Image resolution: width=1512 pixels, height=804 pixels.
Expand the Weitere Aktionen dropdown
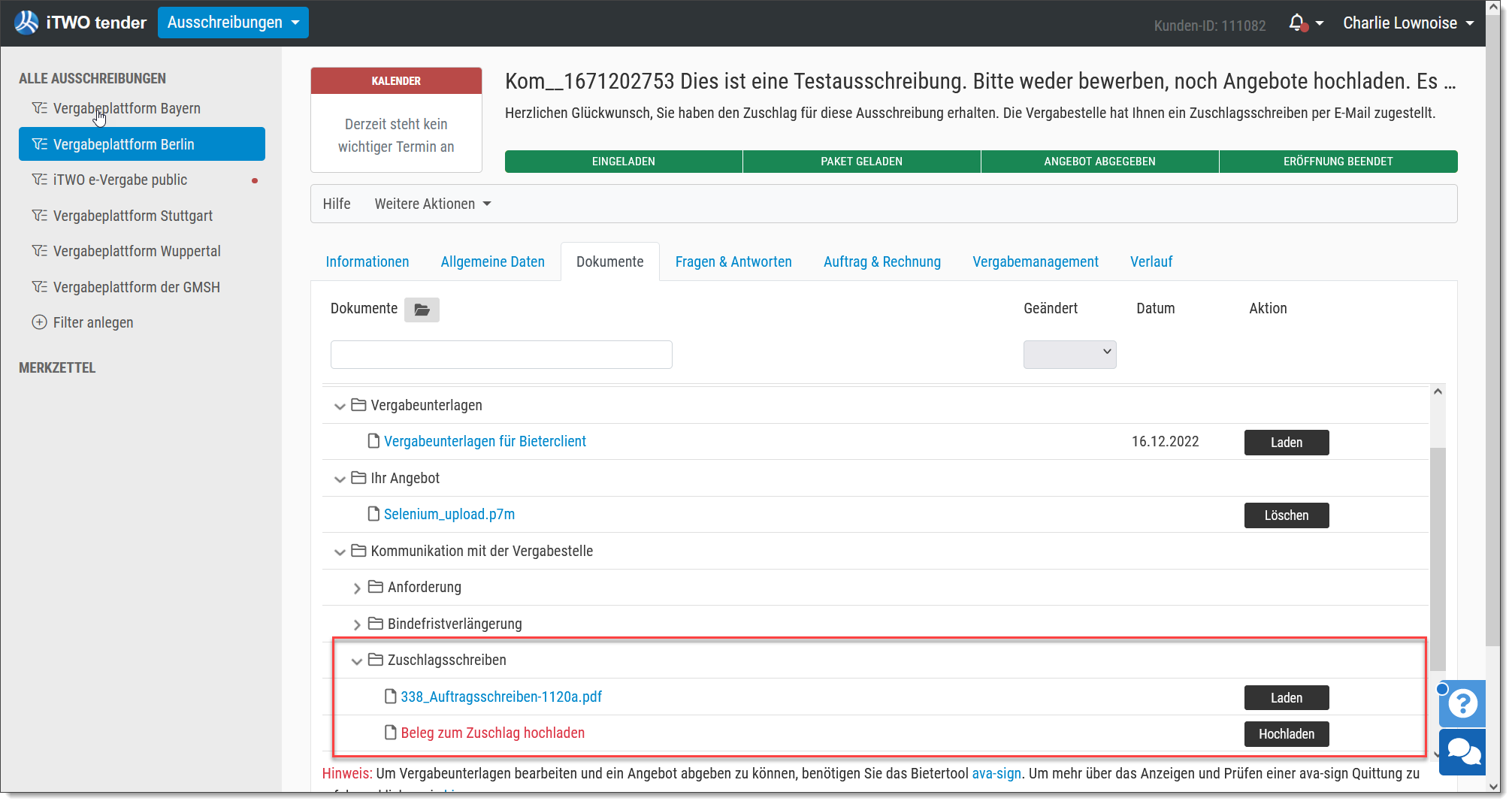click(433, 204)
